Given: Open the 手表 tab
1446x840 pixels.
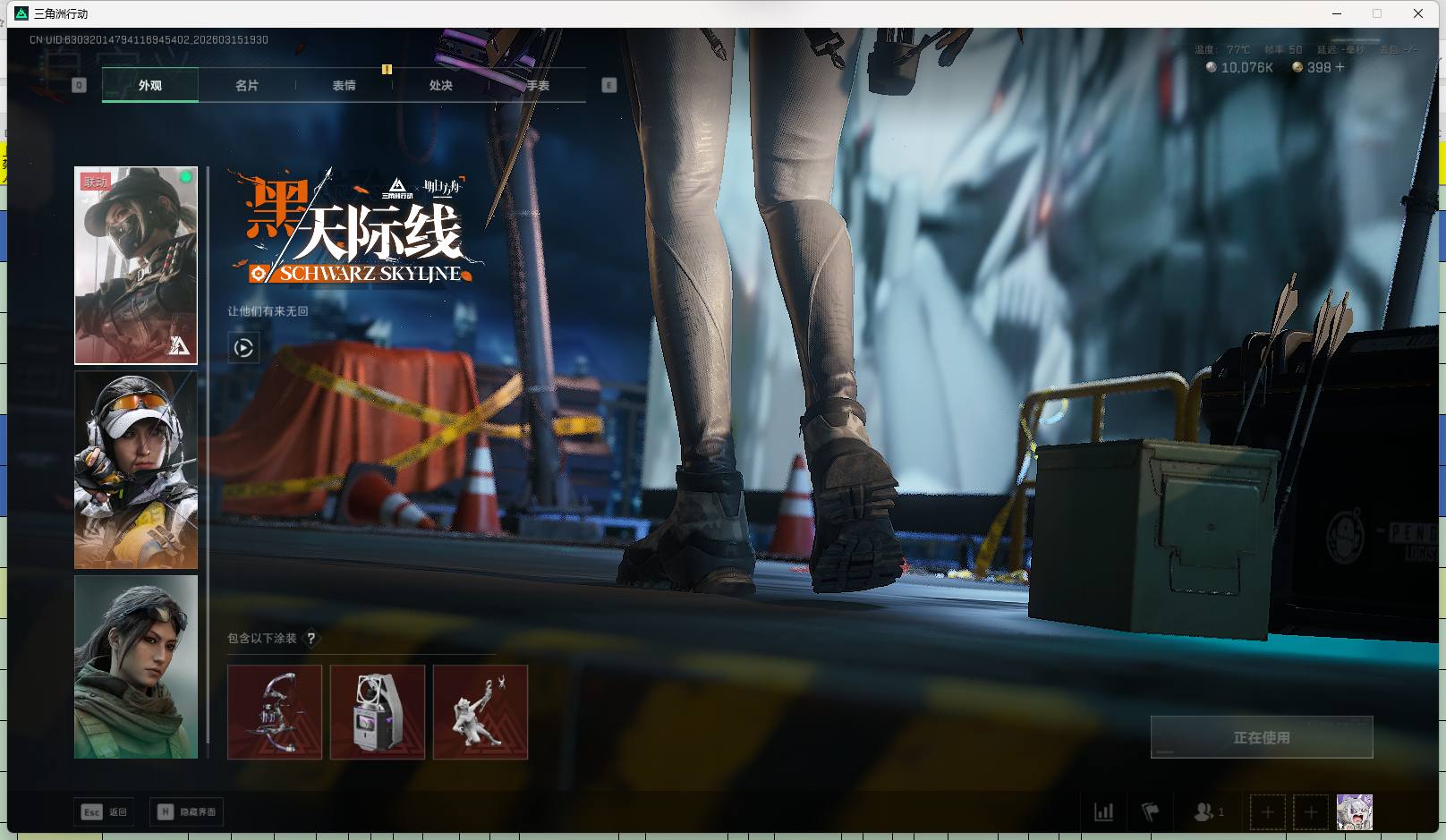Looking at the screenshot, I should pyautogui.click(x=538, y=85).
